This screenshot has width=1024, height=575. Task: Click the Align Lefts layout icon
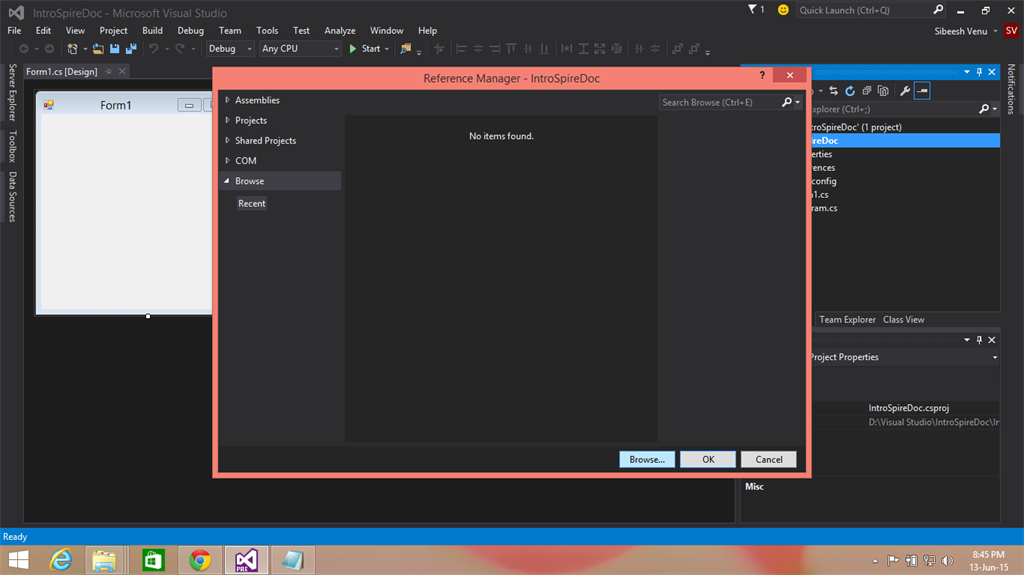tap(461, 48)
